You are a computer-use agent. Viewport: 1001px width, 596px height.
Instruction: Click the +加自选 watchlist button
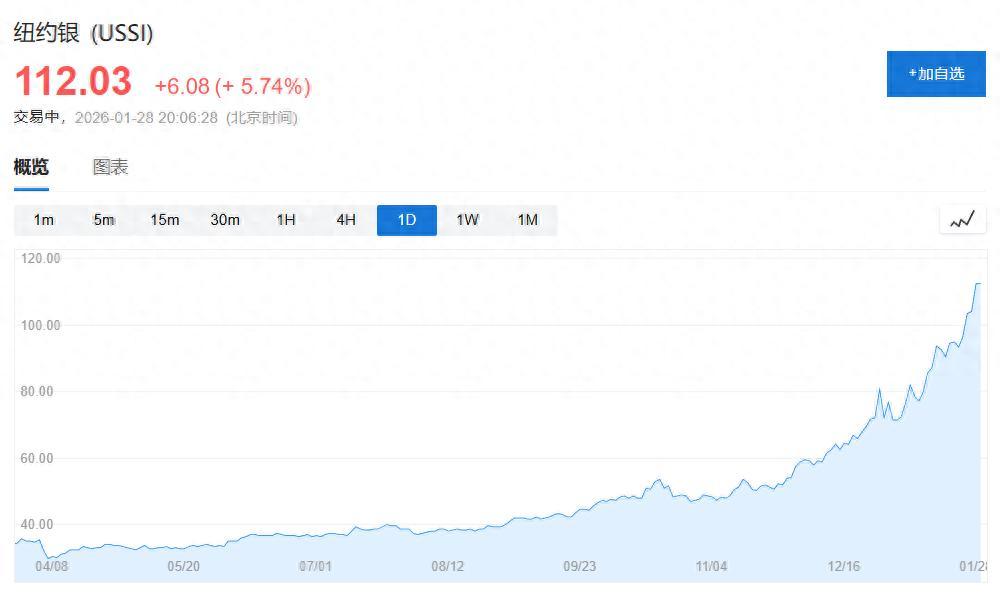pyautogui.click(x=935, y=73)
